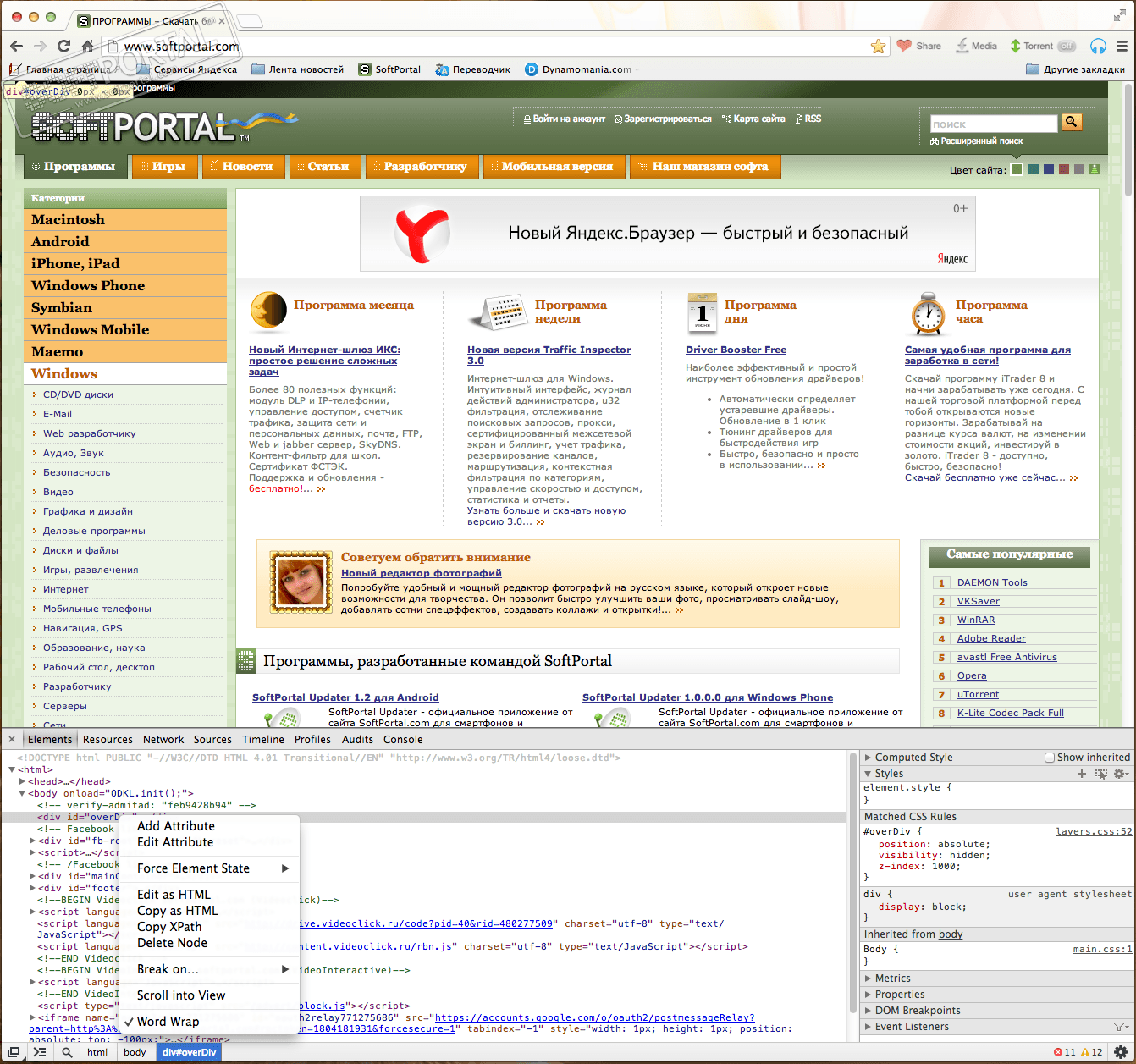Select the blue site color swatch
The width and height of the screenshot is (1136, 1064).
(1049, 169)
